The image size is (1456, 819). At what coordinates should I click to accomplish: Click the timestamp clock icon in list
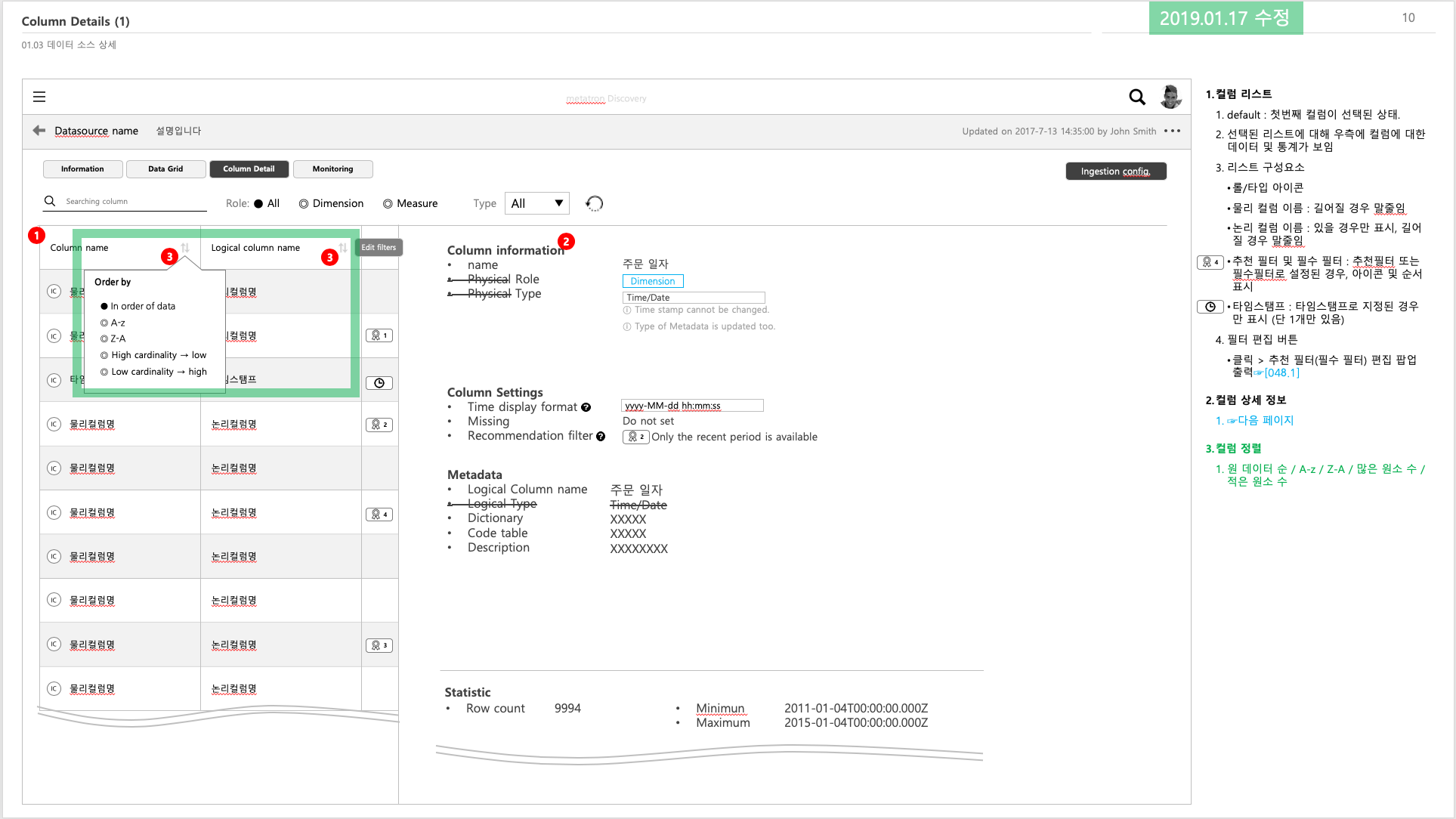[379, 383]
